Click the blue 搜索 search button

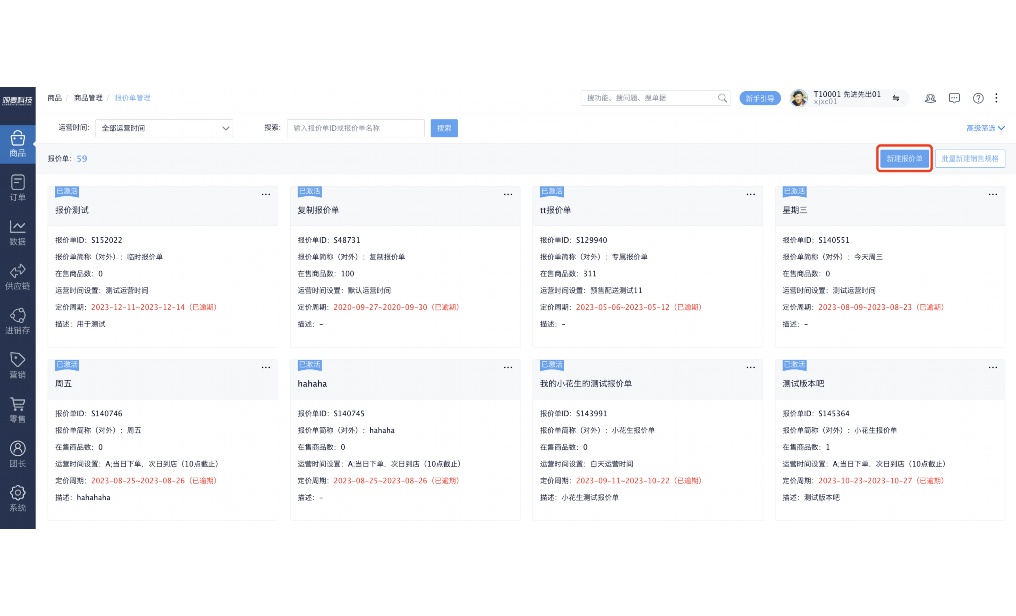click(x=444, y=128)
